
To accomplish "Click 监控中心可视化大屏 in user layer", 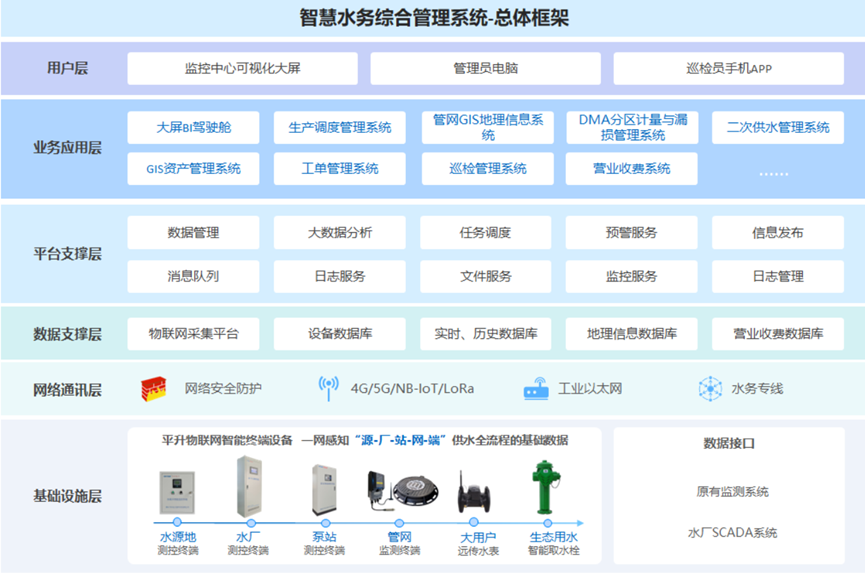I will tap(242, 68).
